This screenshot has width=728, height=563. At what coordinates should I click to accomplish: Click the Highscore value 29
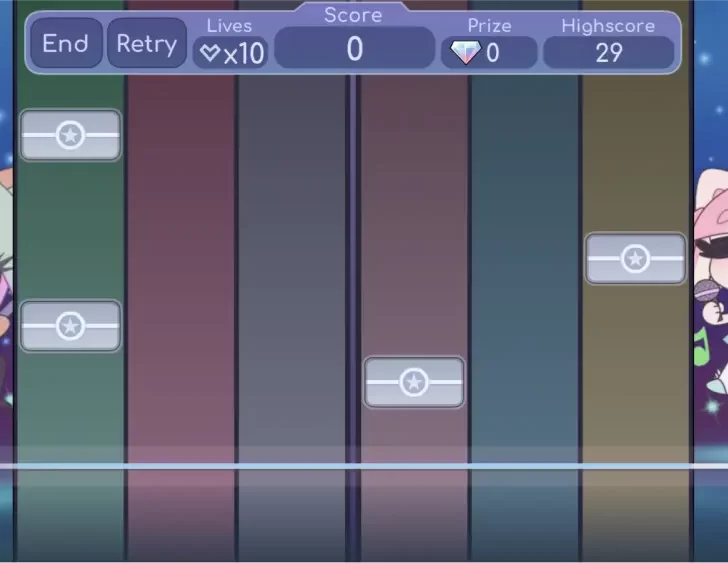point(608,53)
